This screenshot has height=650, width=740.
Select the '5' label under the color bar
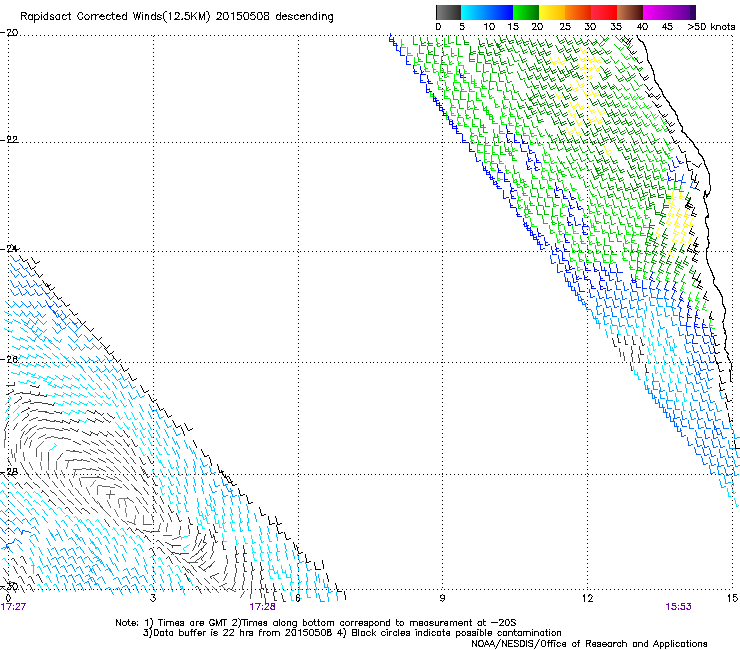coord(462,27)
